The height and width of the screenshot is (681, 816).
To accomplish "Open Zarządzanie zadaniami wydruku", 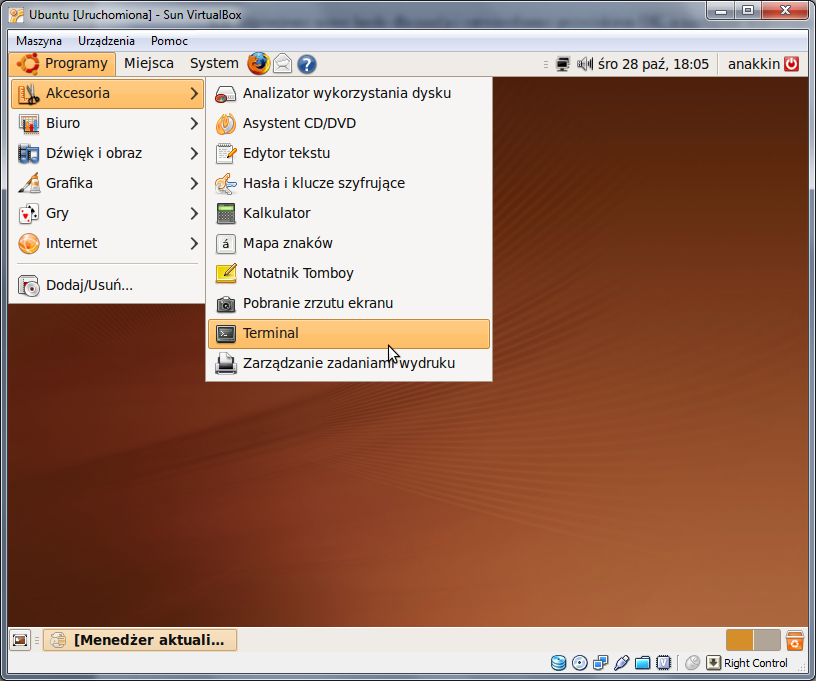I will pyautogui.click(x=349, y=363).
